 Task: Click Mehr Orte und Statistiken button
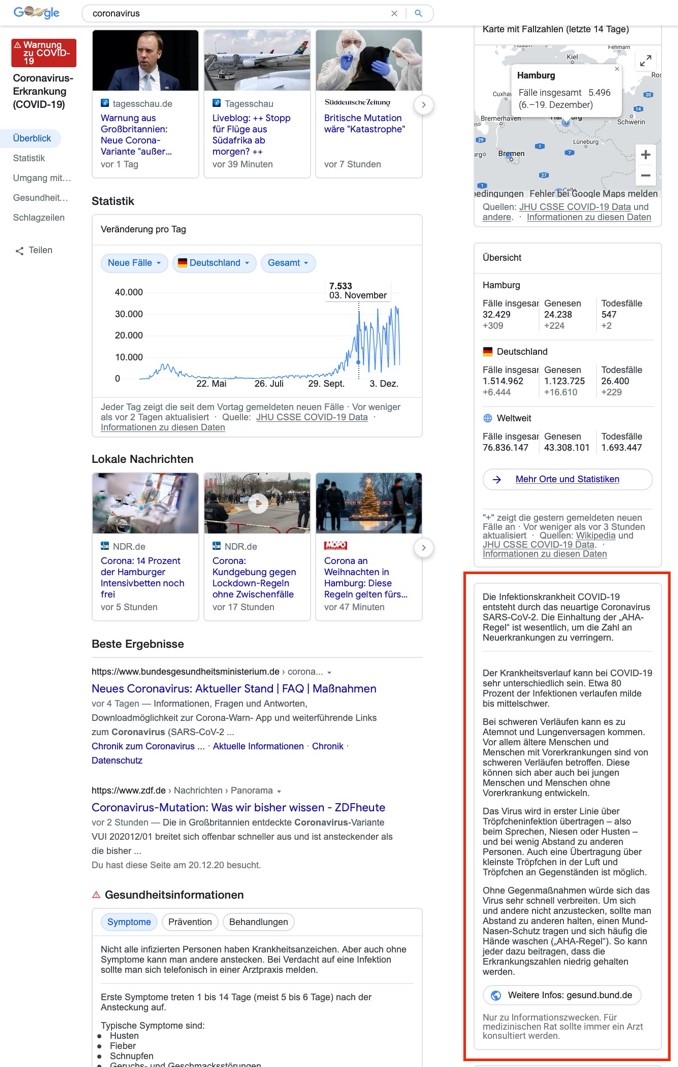click(x=566, y=479)
